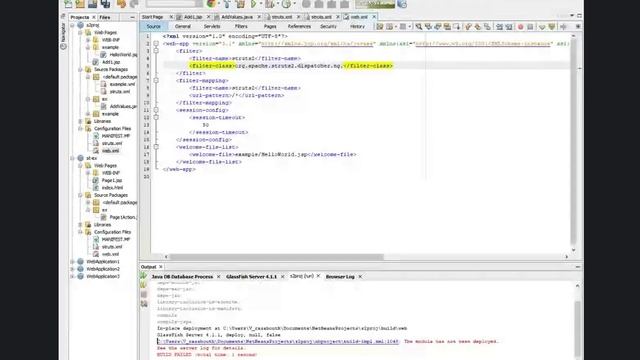Collapse the filter tag fold on line 3
640x360 pixels.
[156, 51]
